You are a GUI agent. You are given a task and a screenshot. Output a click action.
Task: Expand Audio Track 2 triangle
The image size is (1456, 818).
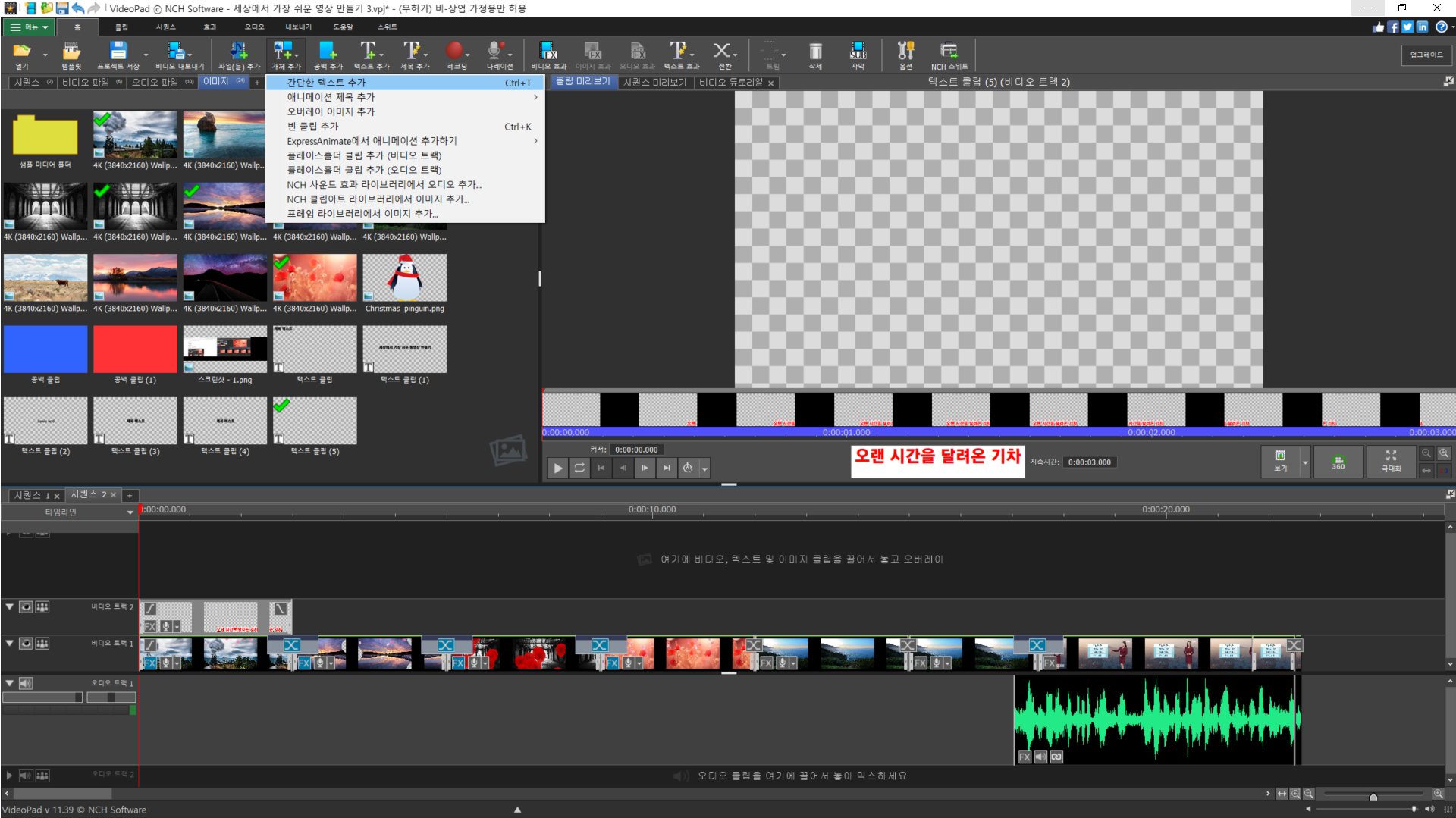(x=10, y=776)
